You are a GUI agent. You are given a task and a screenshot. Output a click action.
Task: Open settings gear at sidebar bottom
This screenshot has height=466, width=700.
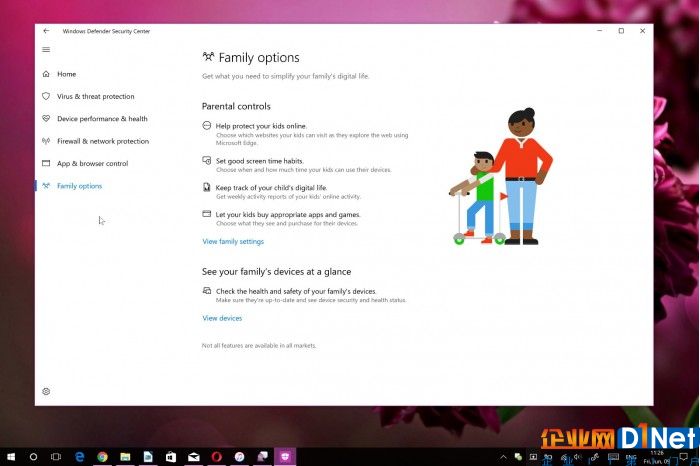(x=46, y=391)
